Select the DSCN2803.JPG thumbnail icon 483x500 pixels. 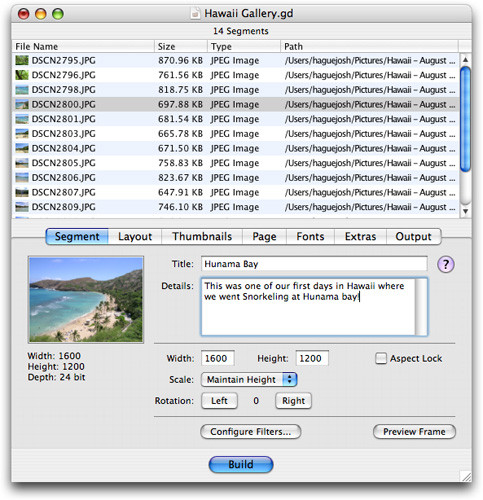click(x=22, y=134)
